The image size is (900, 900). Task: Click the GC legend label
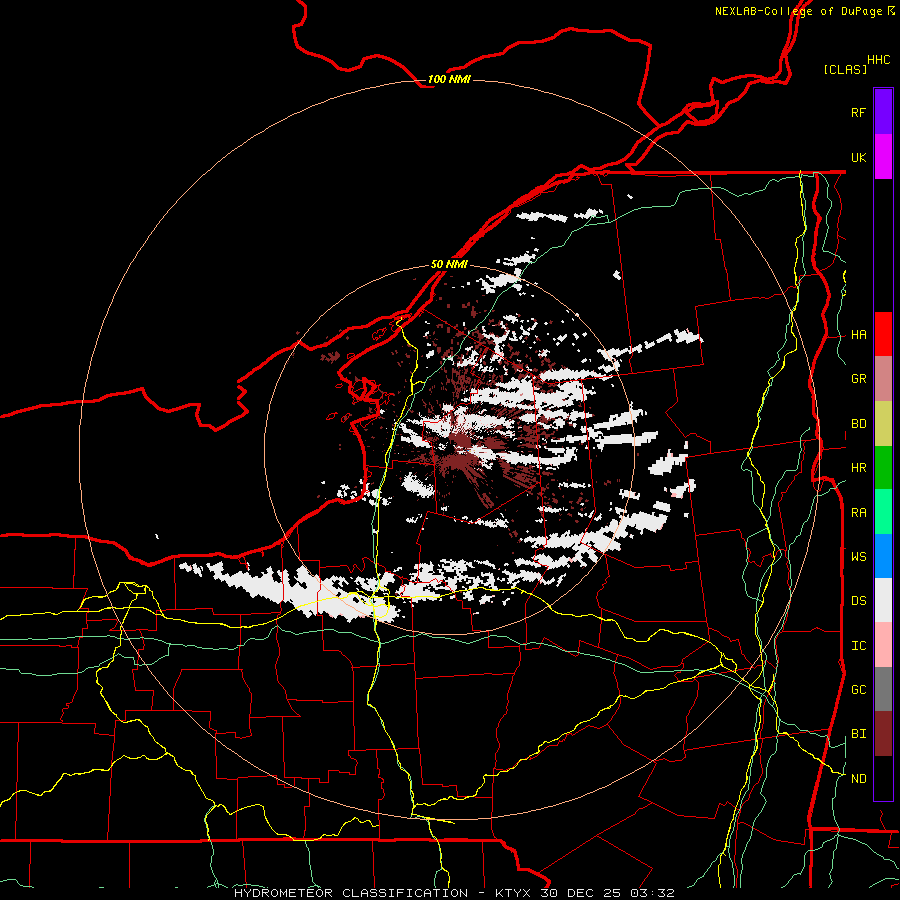coord(858,690)
